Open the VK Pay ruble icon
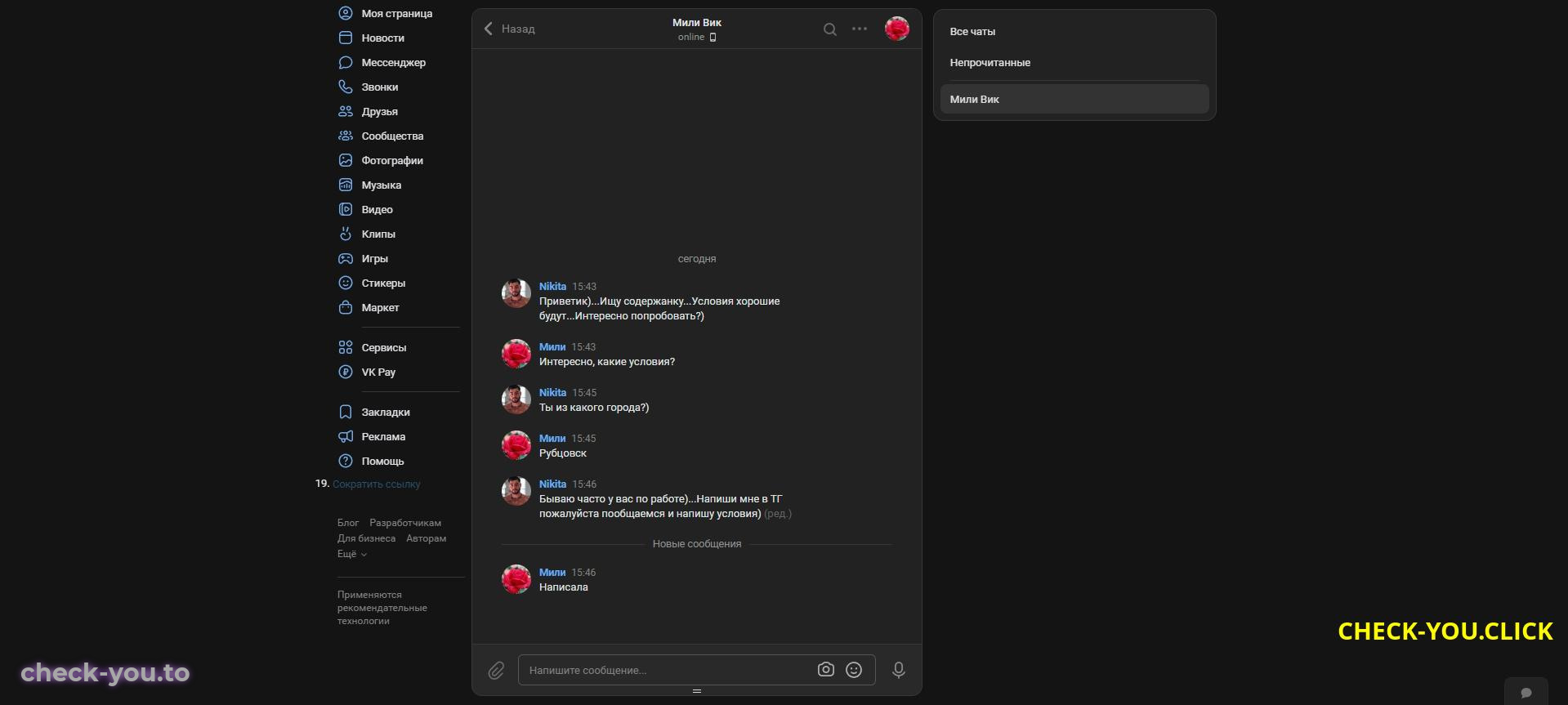 tap(346, 372)
